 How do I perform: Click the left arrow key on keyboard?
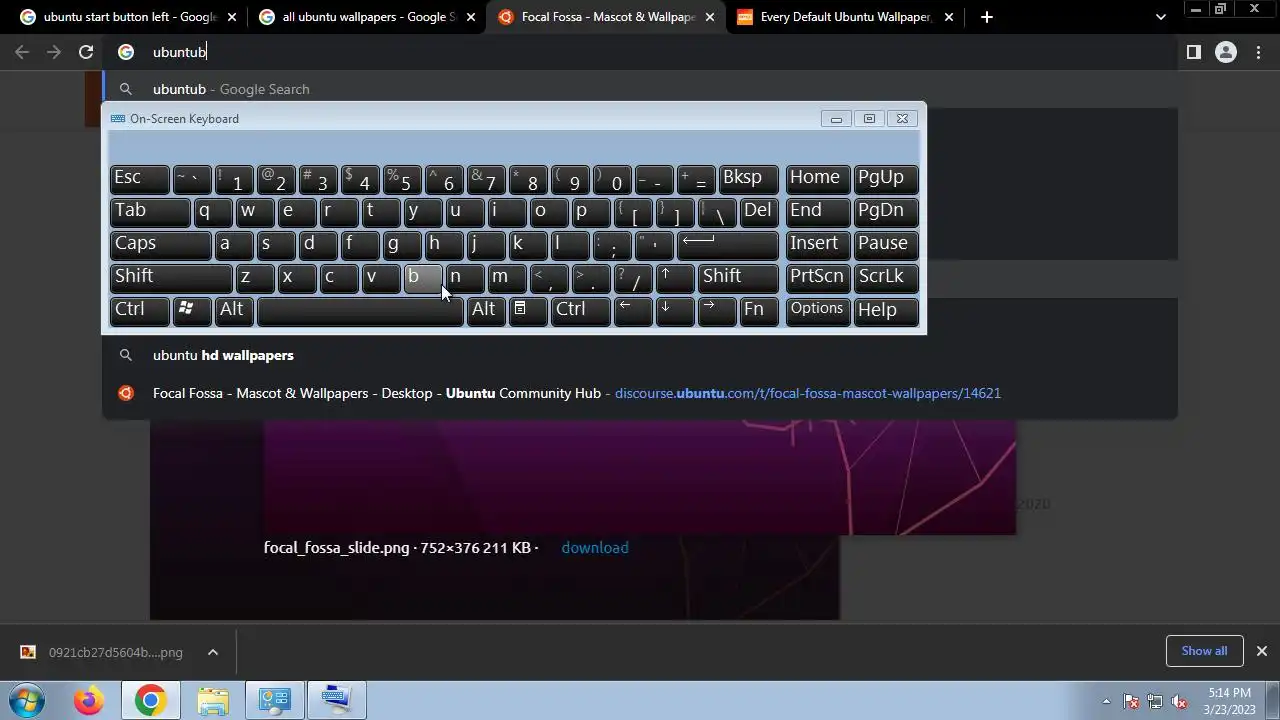[633, 310]
